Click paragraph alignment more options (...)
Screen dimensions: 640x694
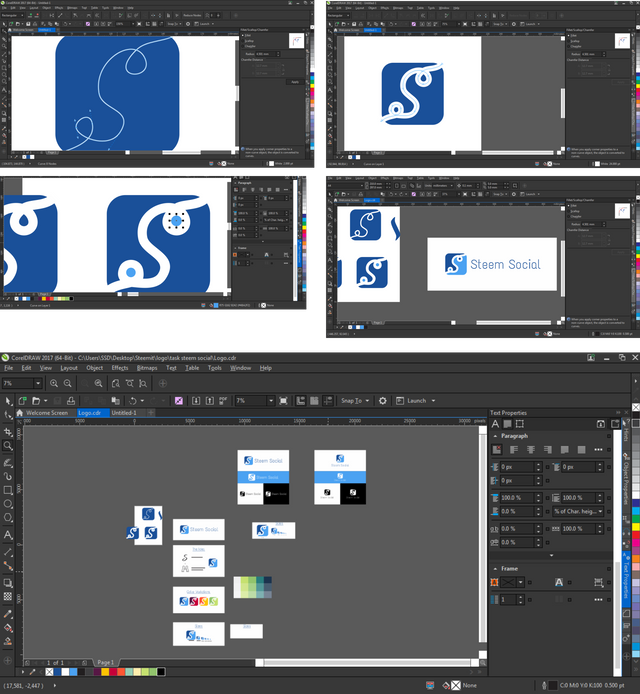click(x=598, y=449)
